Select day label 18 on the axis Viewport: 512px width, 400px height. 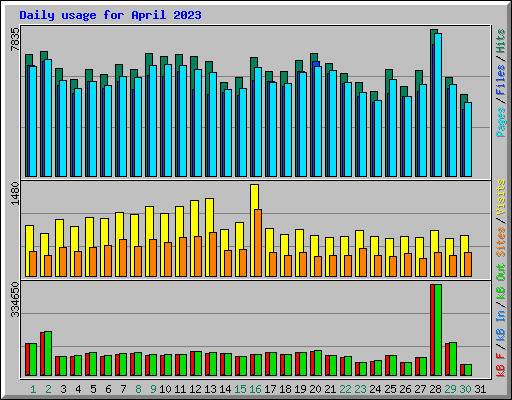[x=285, y=389]
